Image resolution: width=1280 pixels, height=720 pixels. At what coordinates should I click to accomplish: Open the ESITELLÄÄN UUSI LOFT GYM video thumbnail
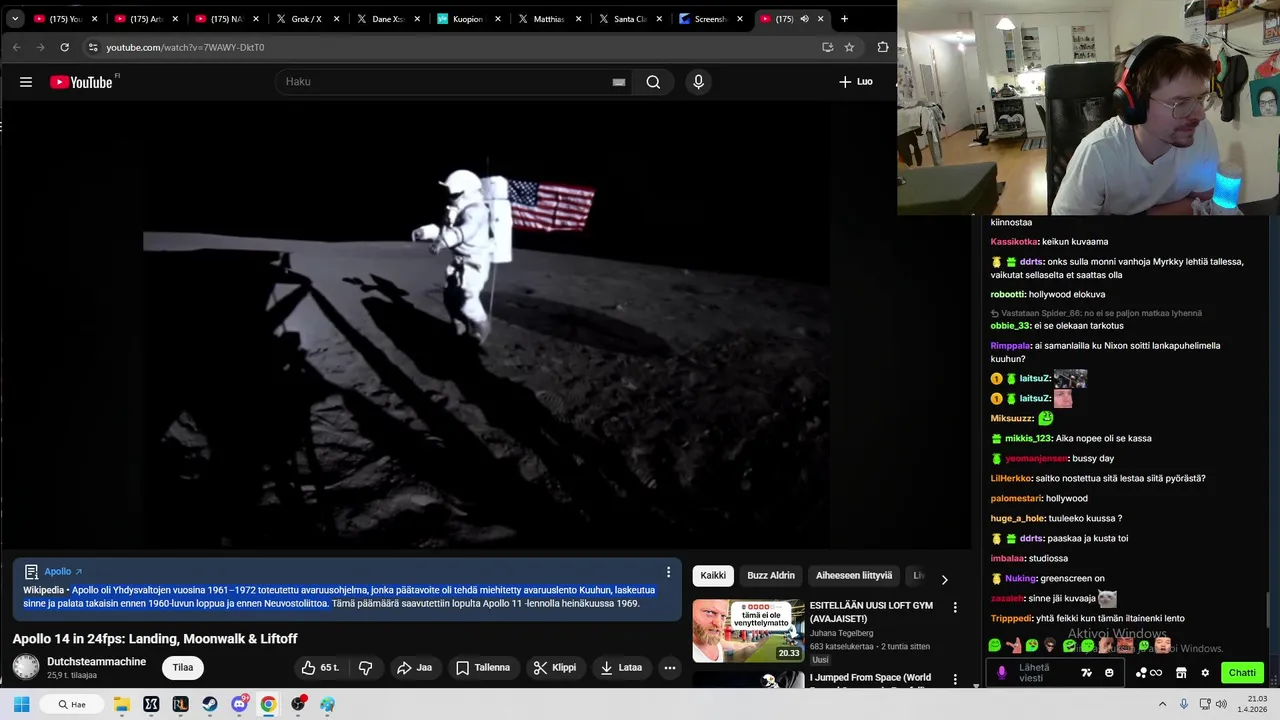[x=748, y=630]
